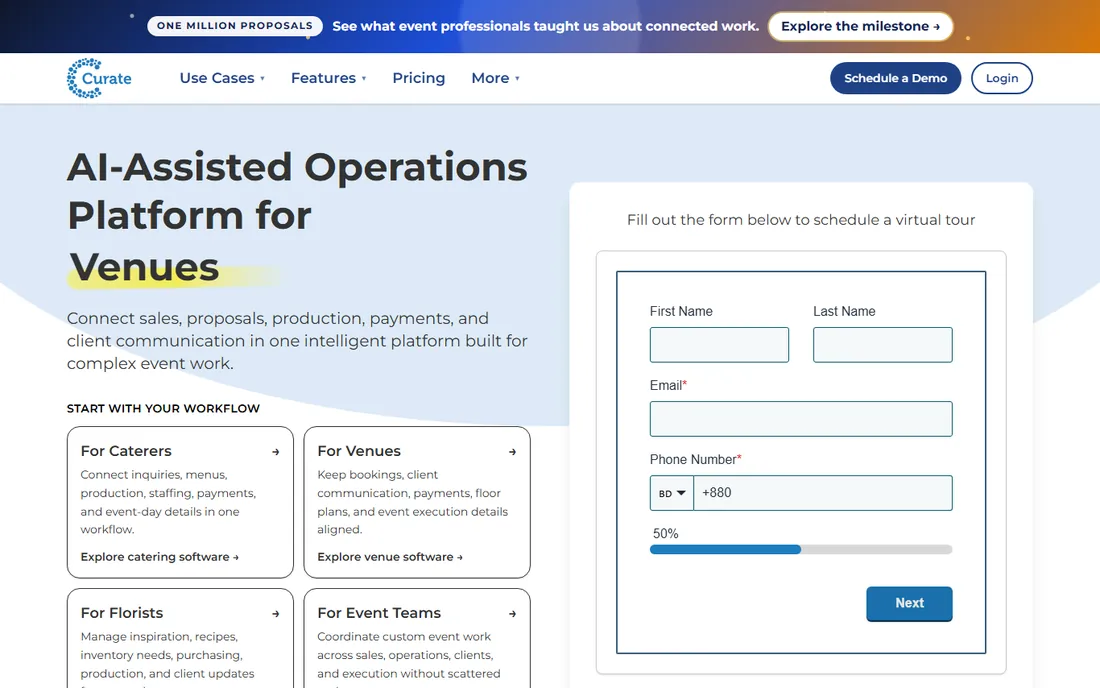Click the Next button in the form
The image size is (1100, 688).
click(x=909, y=603)
